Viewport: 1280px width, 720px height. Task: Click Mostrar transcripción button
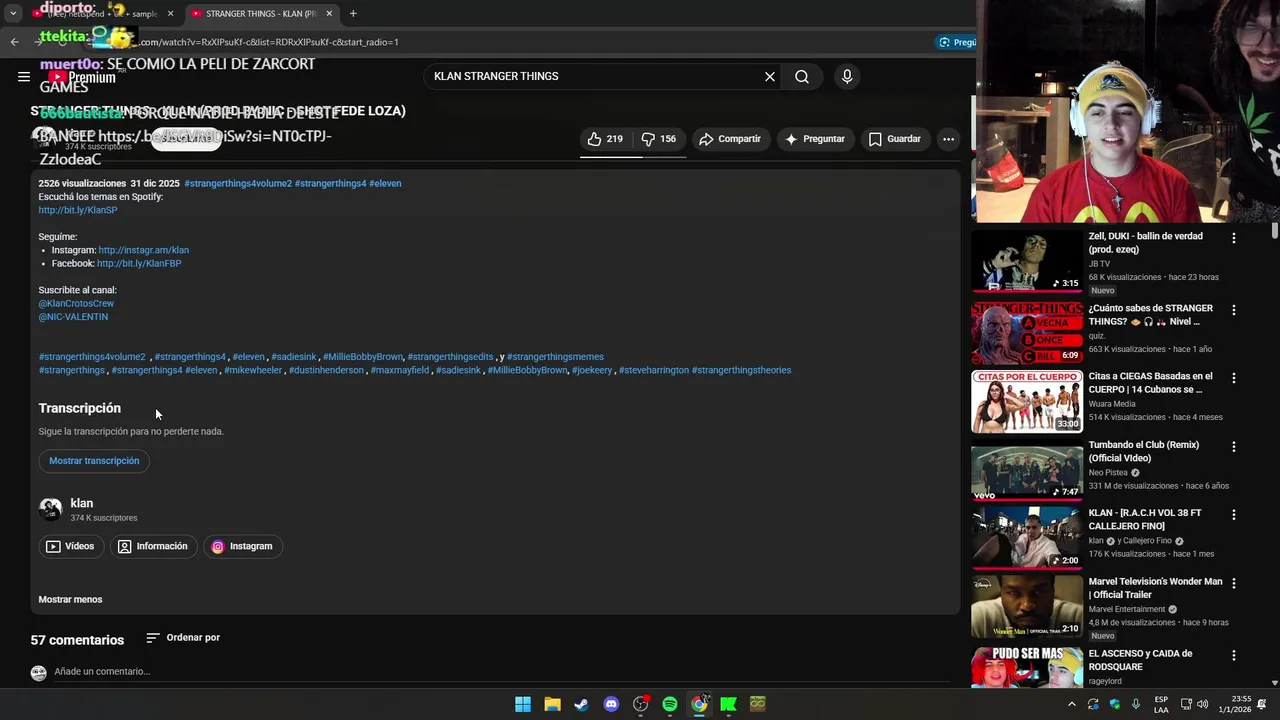(94, 461)
